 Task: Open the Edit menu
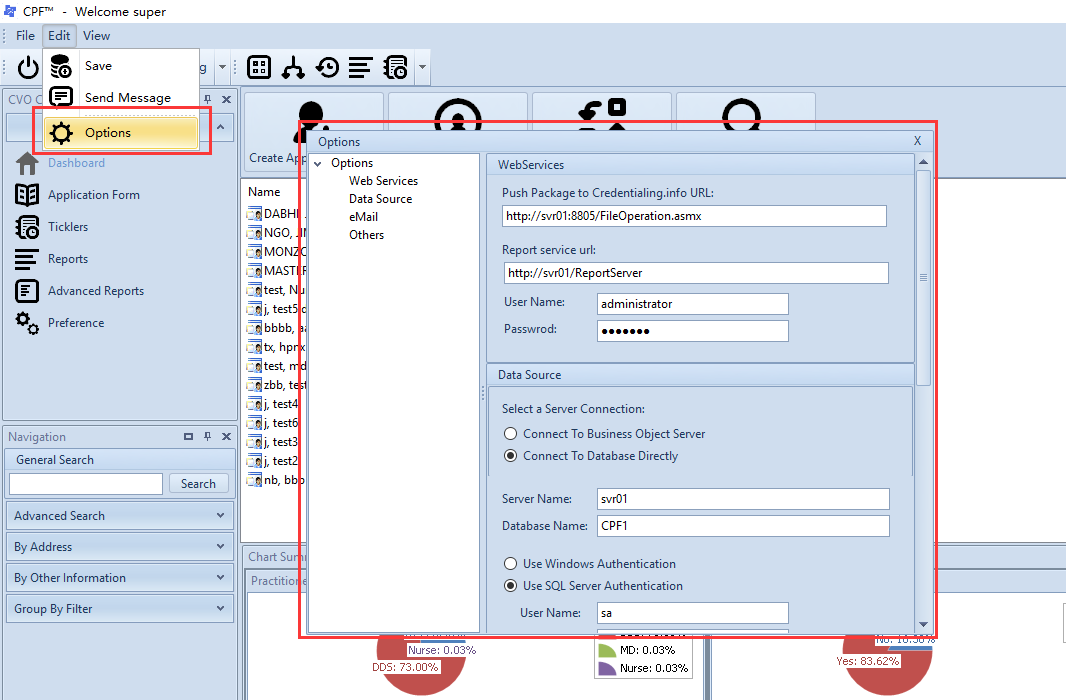click(x=59, y=35)
